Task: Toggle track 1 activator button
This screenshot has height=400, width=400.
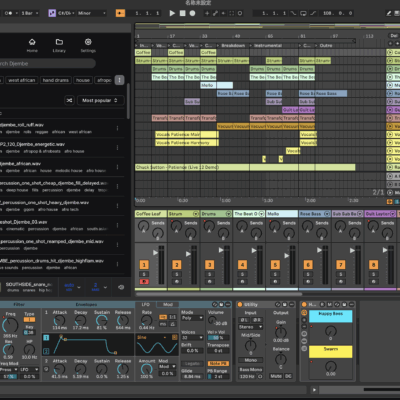Action: coord(144,265)
